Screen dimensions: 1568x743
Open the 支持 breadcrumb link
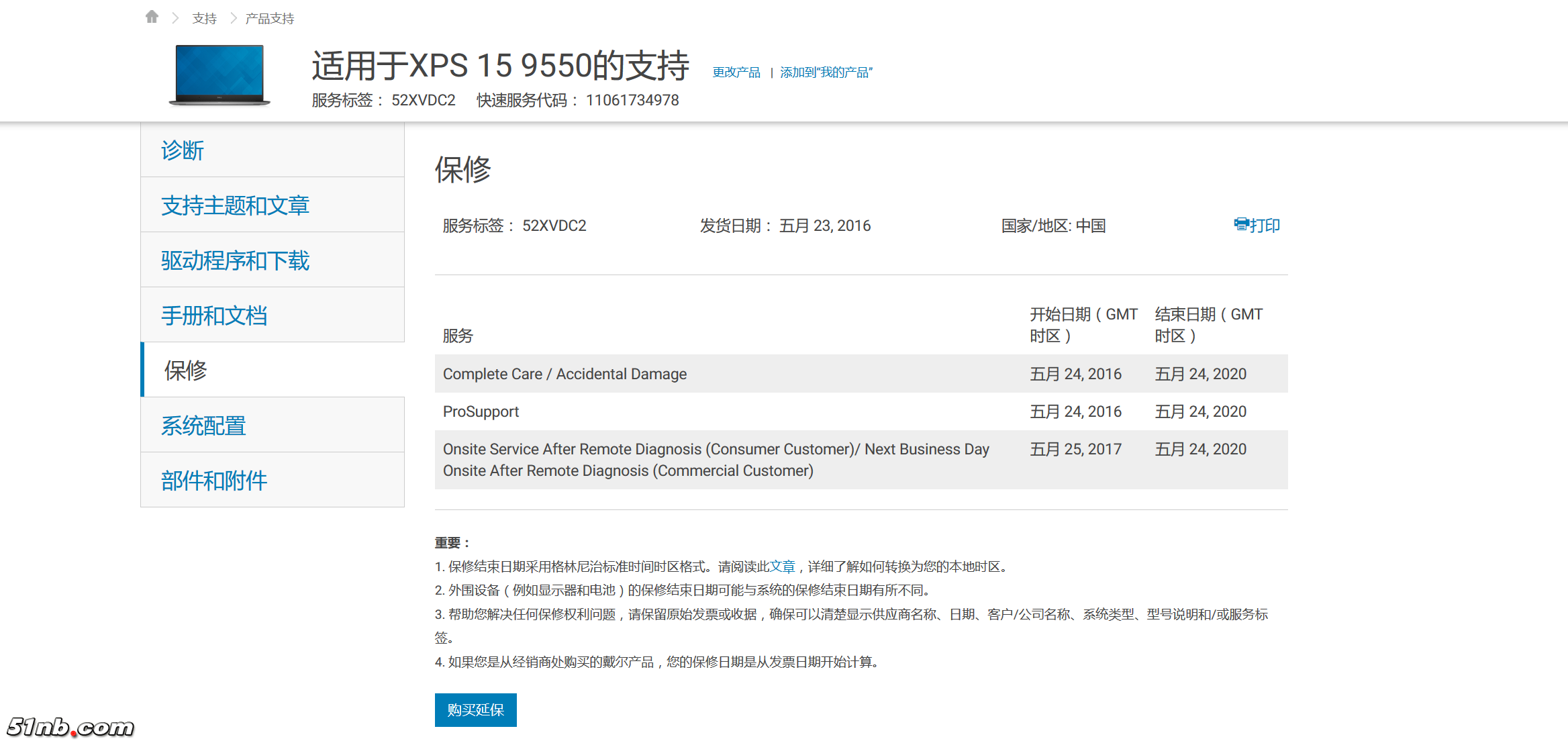(x=204, y=19)
